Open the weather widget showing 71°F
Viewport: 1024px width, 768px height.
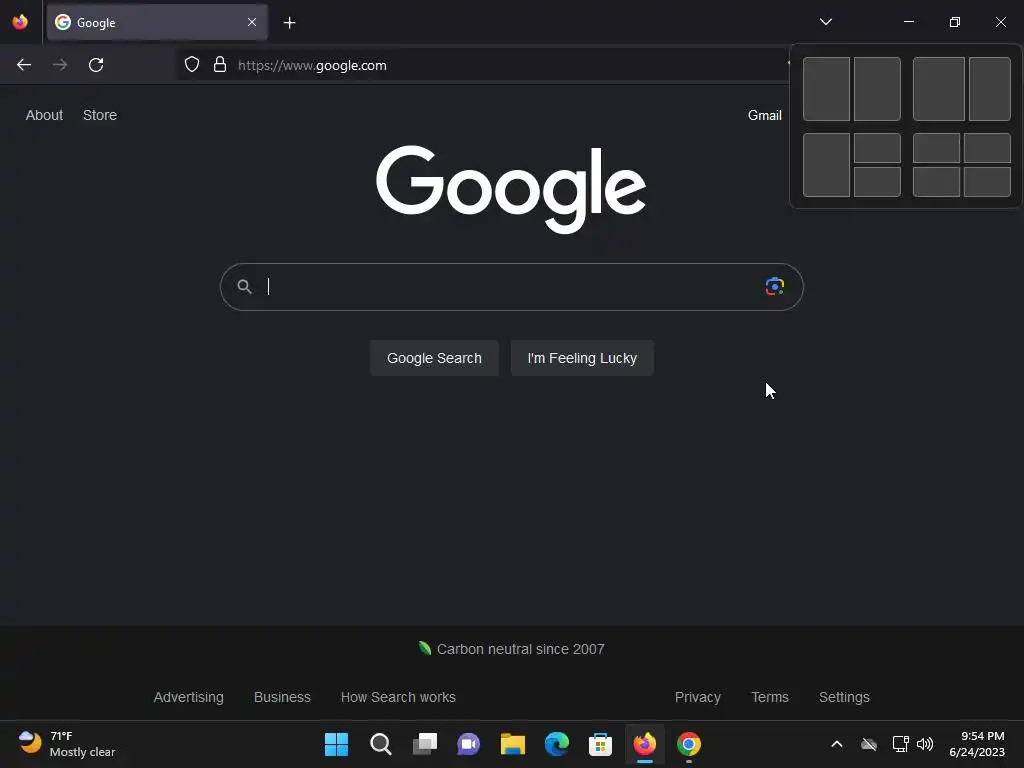(x=67, y=744)
